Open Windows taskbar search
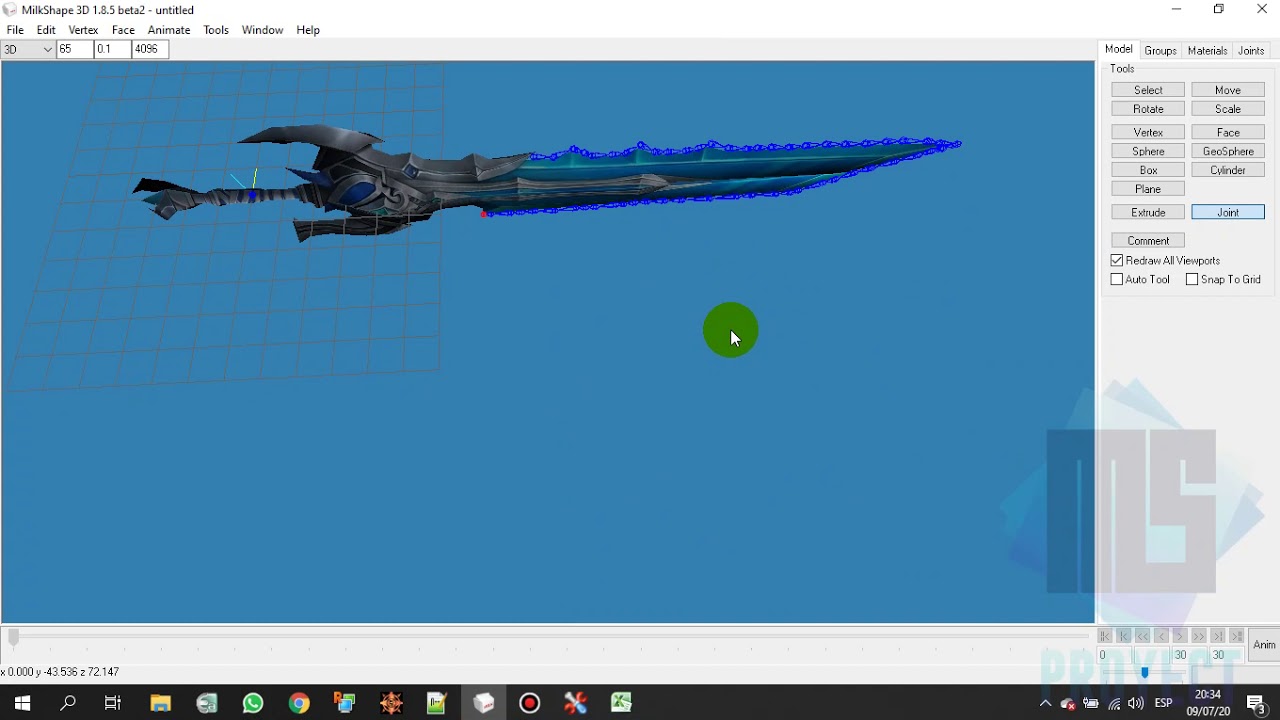The height and width of the screenshot is (720, 1280). click(68, 703)
